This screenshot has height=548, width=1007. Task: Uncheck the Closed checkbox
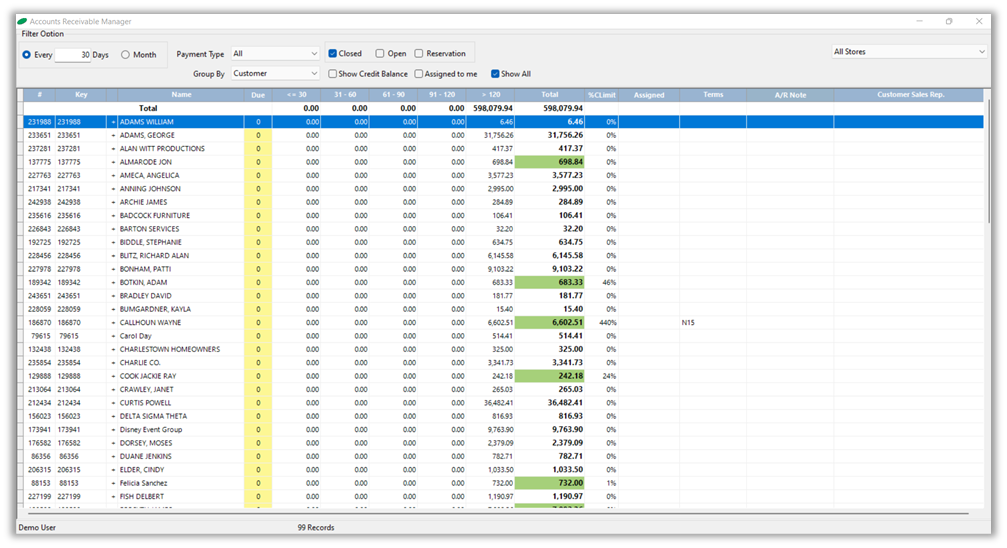pos(334,54)
